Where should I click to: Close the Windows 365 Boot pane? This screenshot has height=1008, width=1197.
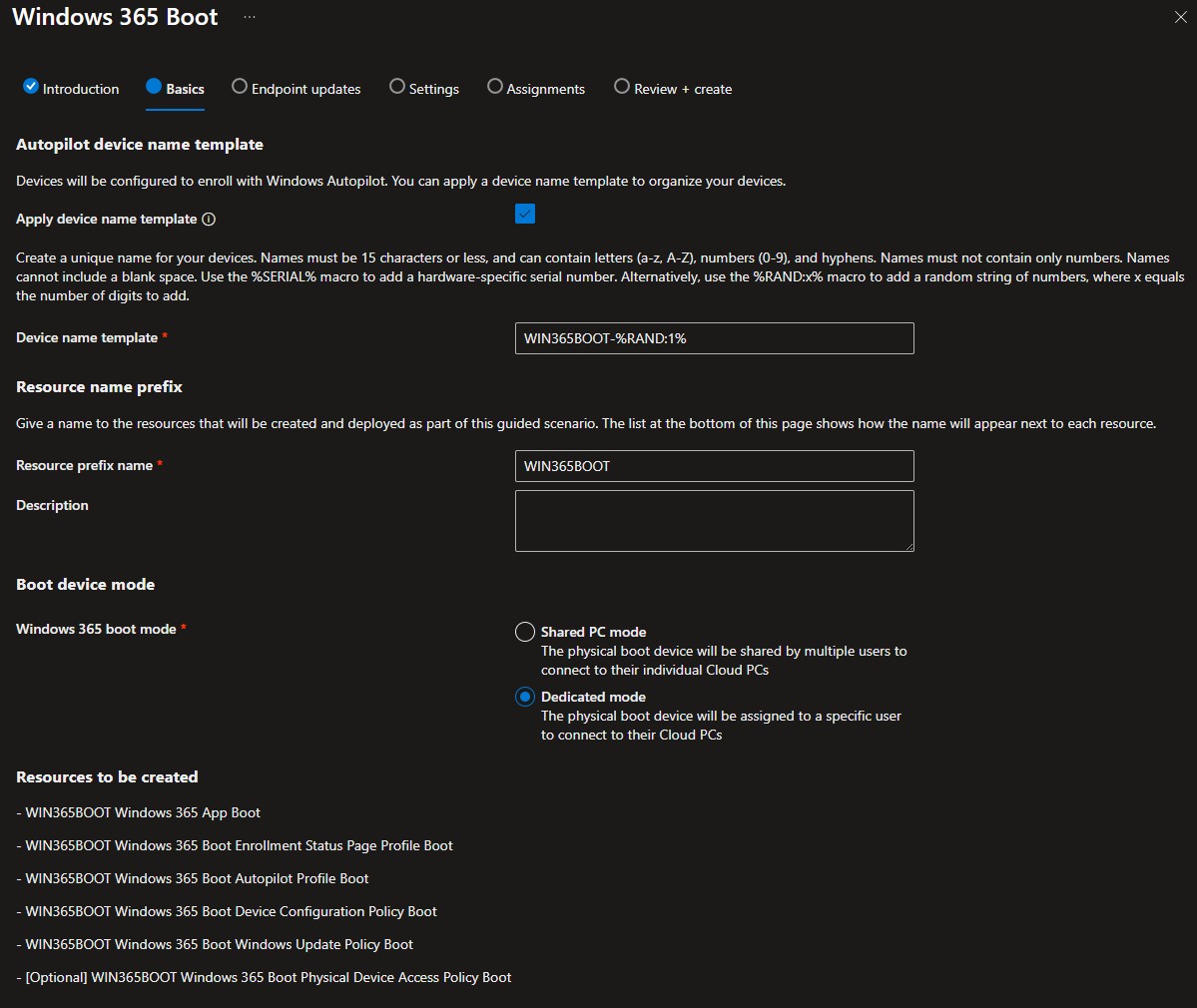pyautogui.click(x=1180, y=17)
